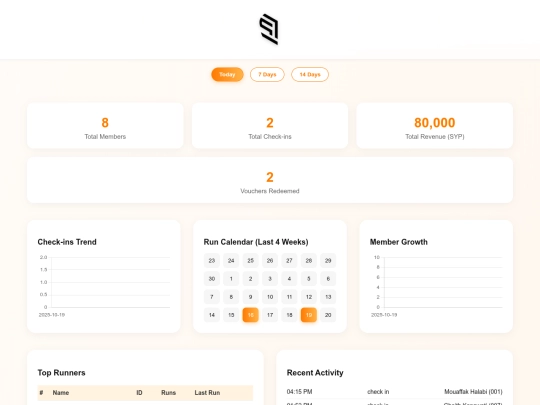Click the 80,000 revenue value
Screen dimensions: 540x405
pos(435,123)
